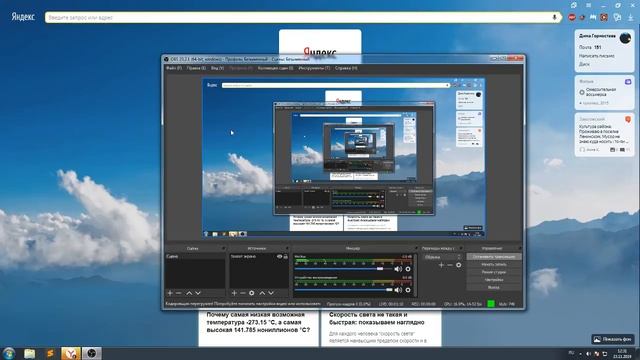The width and height of the screenshot is (640, 360).
Task: Open the Диск link in Yandex widget
Action: coord(584,64)
